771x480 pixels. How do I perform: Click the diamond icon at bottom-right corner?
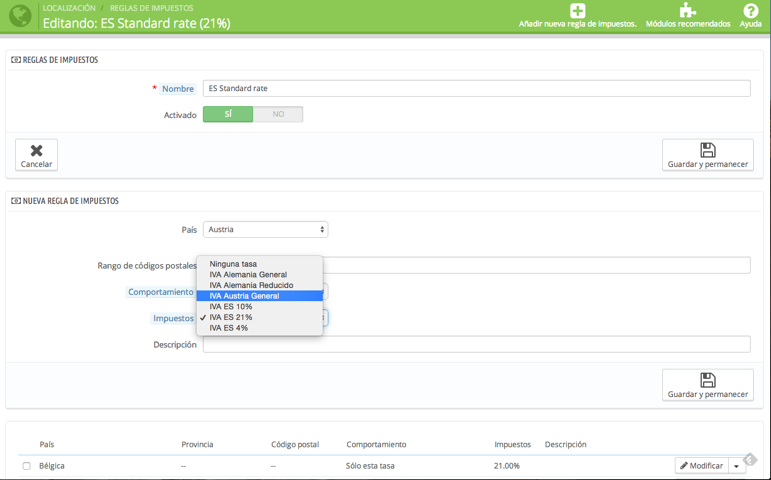(x=750, y=459)
